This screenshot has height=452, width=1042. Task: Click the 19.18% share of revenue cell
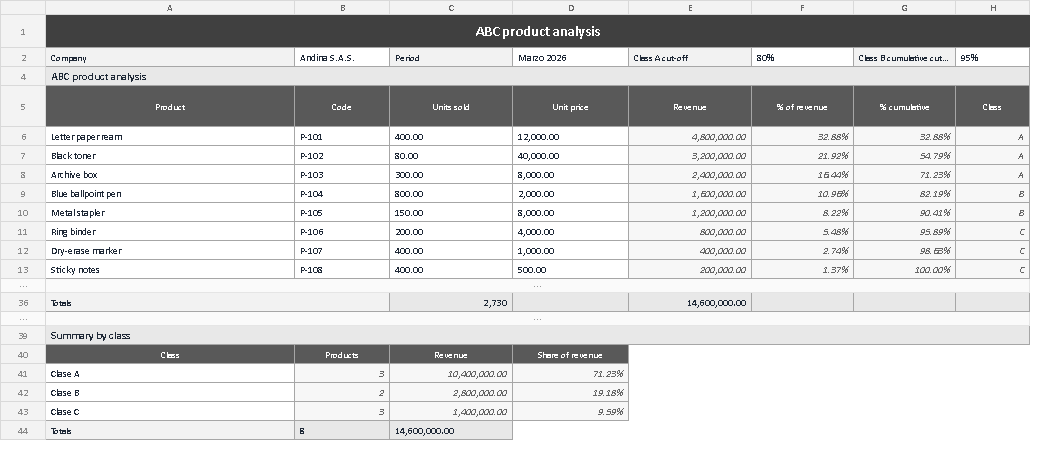[x=571, y=393]
